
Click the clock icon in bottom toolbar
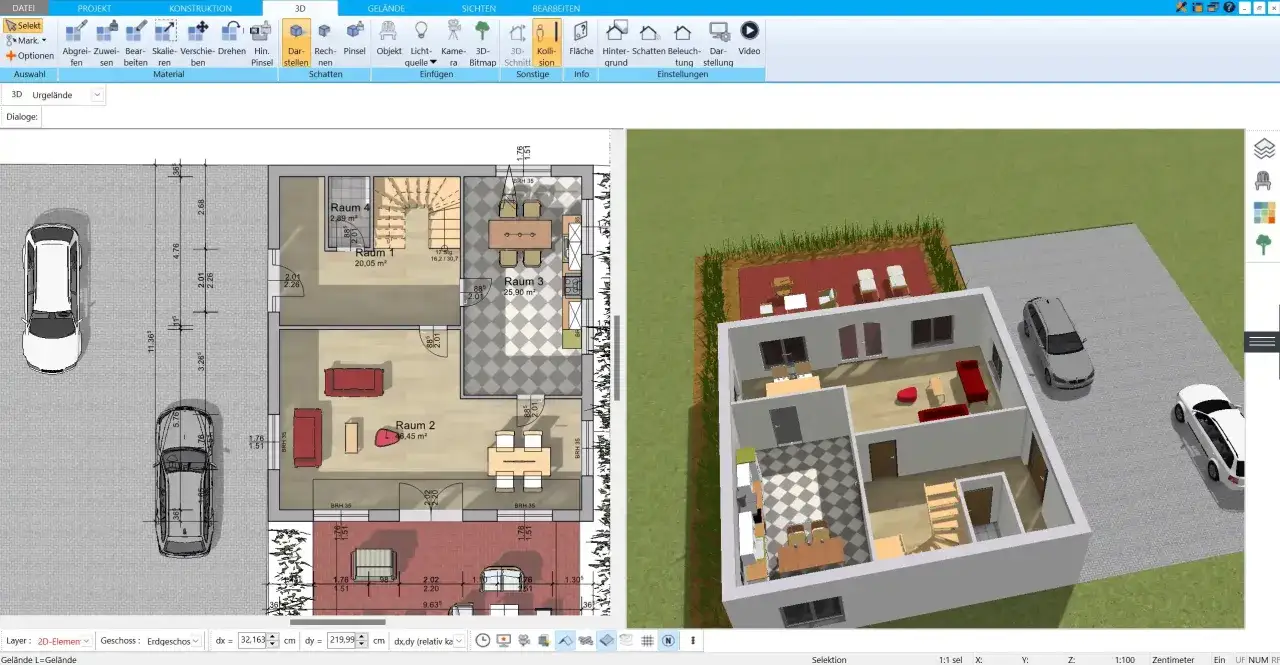point(483,640)
